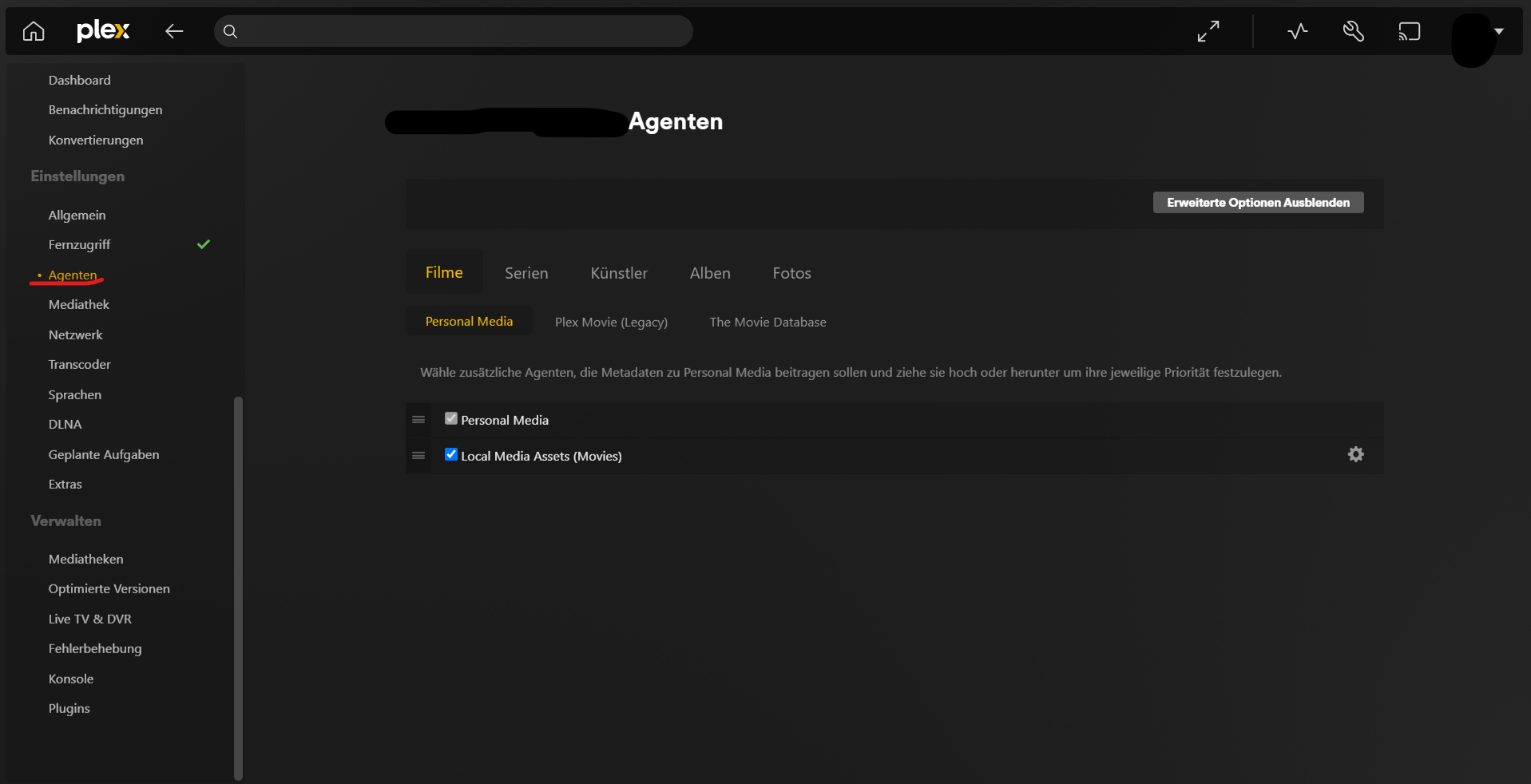Open Live TV & DVR
The height and width of the screenshot is (784, 1531).
click(89, 619)
